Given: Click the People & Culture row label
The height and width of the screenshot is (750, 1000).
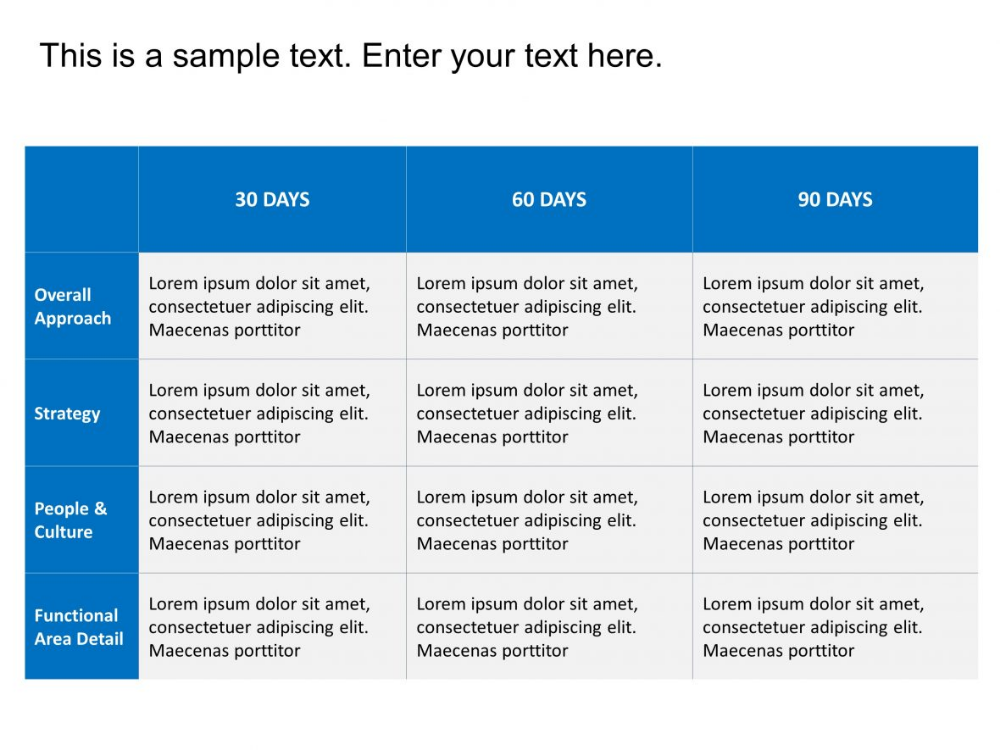Looking at the screenshot, I should (71, 520).
